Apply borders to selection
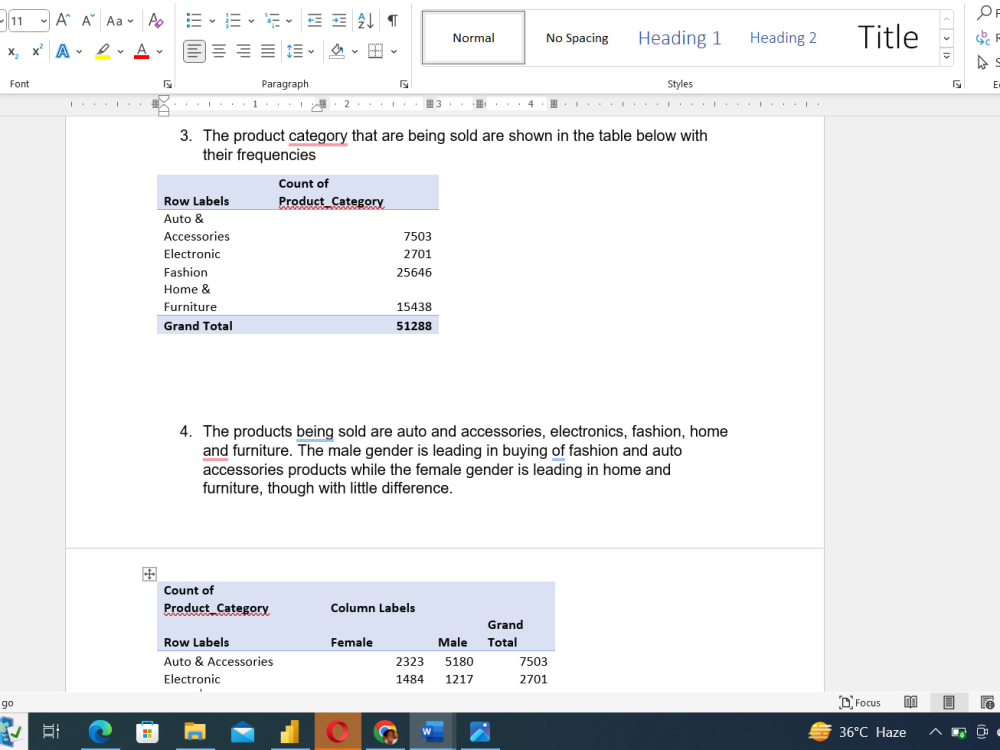1000x750 pixels. 376,51
